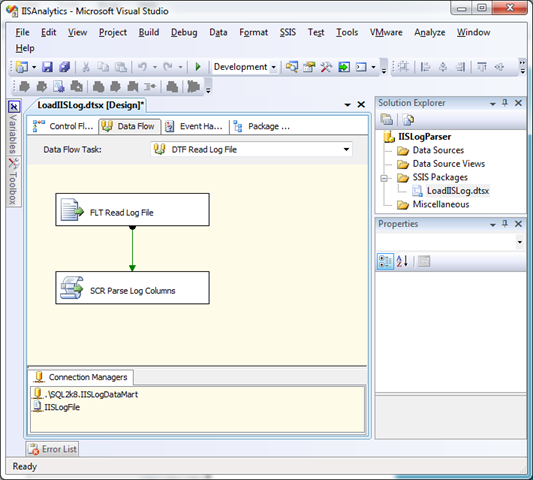
Task: Click the Save icon in toolbar
Action: [x=47, y=67]
